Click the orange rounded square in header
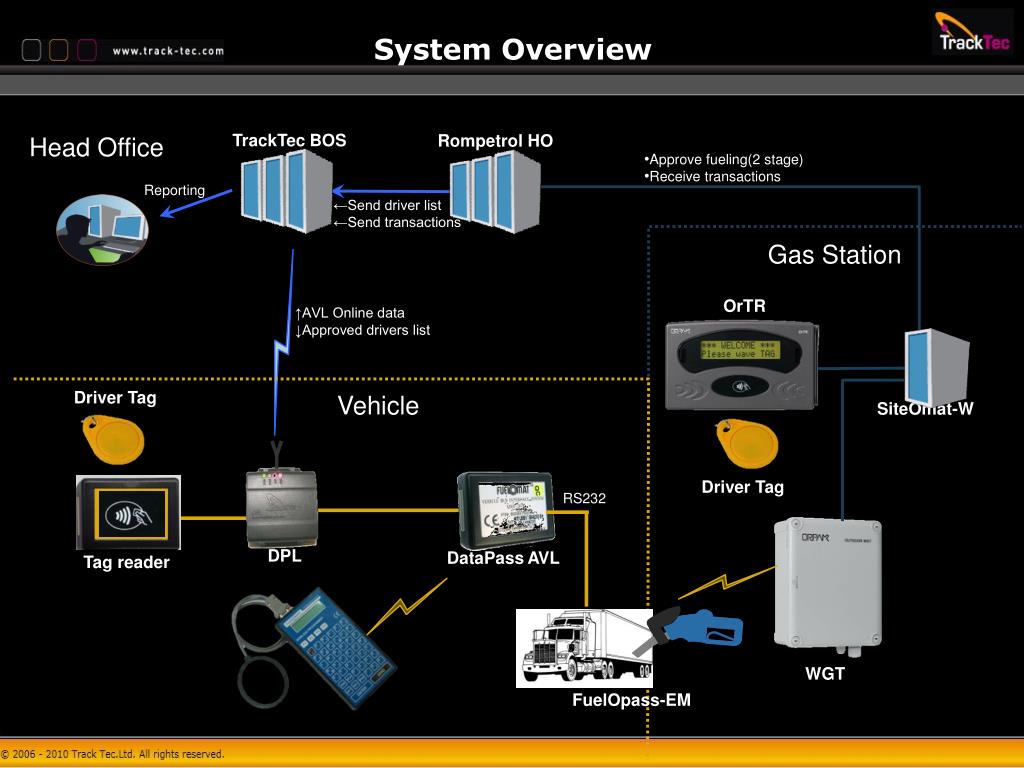The width and height of the screenshot is (1024, 768). tap(59, 50)
